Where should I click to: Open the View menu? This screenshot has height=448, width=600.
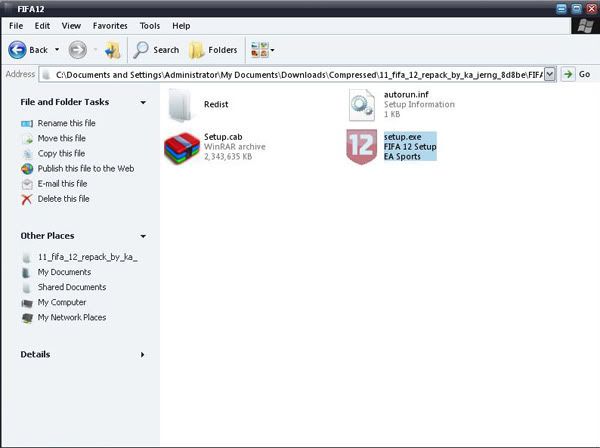coord(71,26)
